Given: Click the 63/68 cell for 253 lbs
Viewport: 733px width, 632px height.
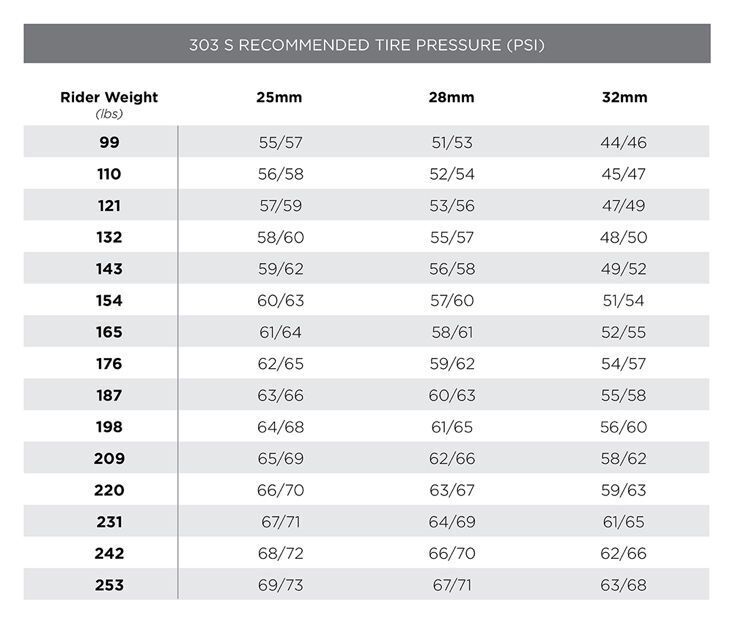Looking at the screenshot, I should click(624, 585).
